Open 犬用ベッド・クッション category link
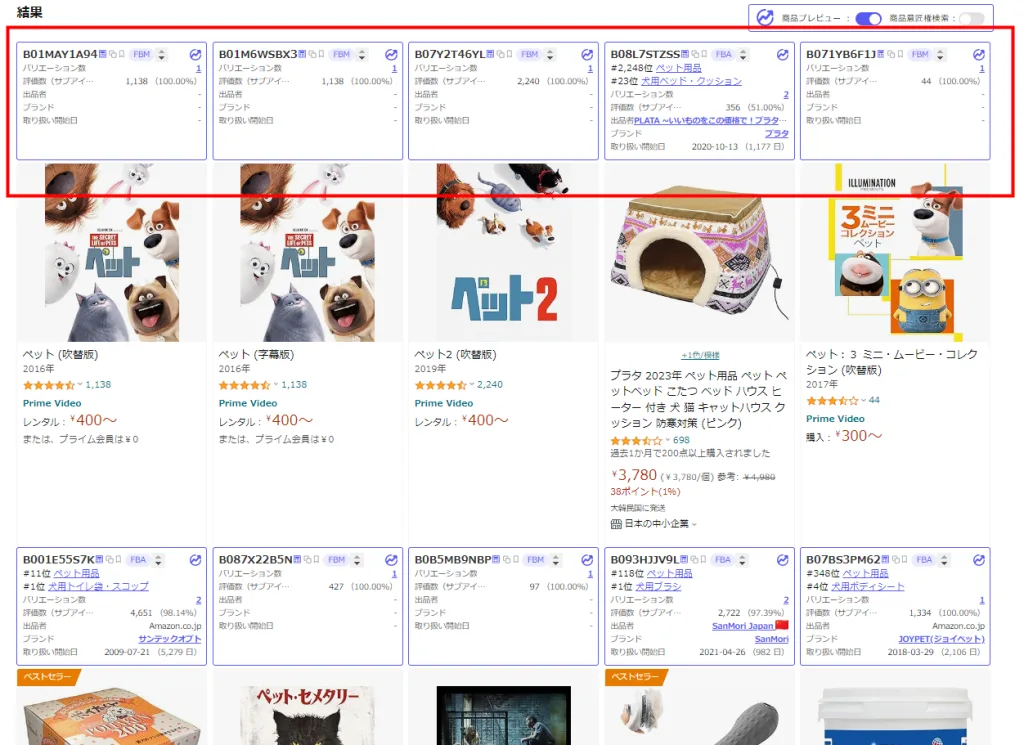The height and width of the screenshot is (745, 1024). pyautogui.click(x=691, y=81)
